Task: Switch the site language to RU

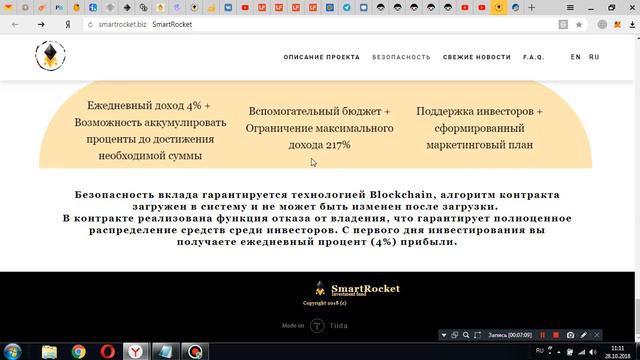Action: coord(594,57)
